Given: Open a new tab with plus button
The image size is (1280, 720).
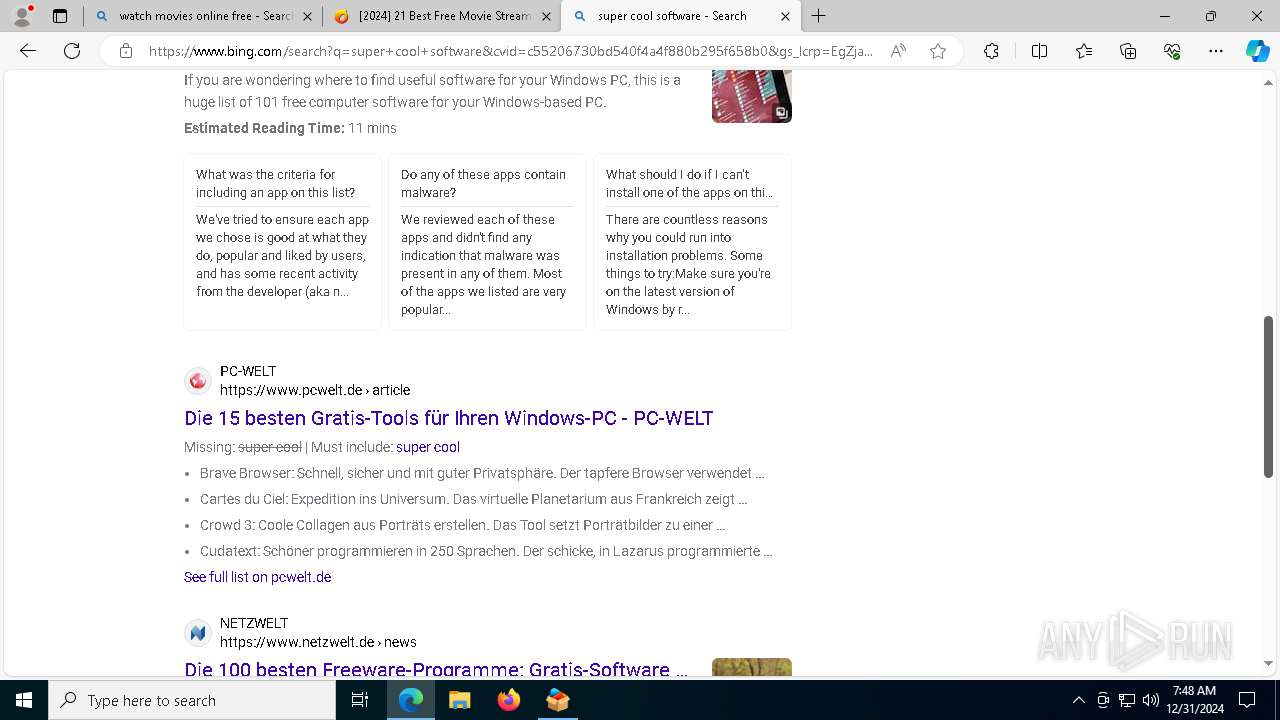Looking at the screenshot, I should 819,16.
